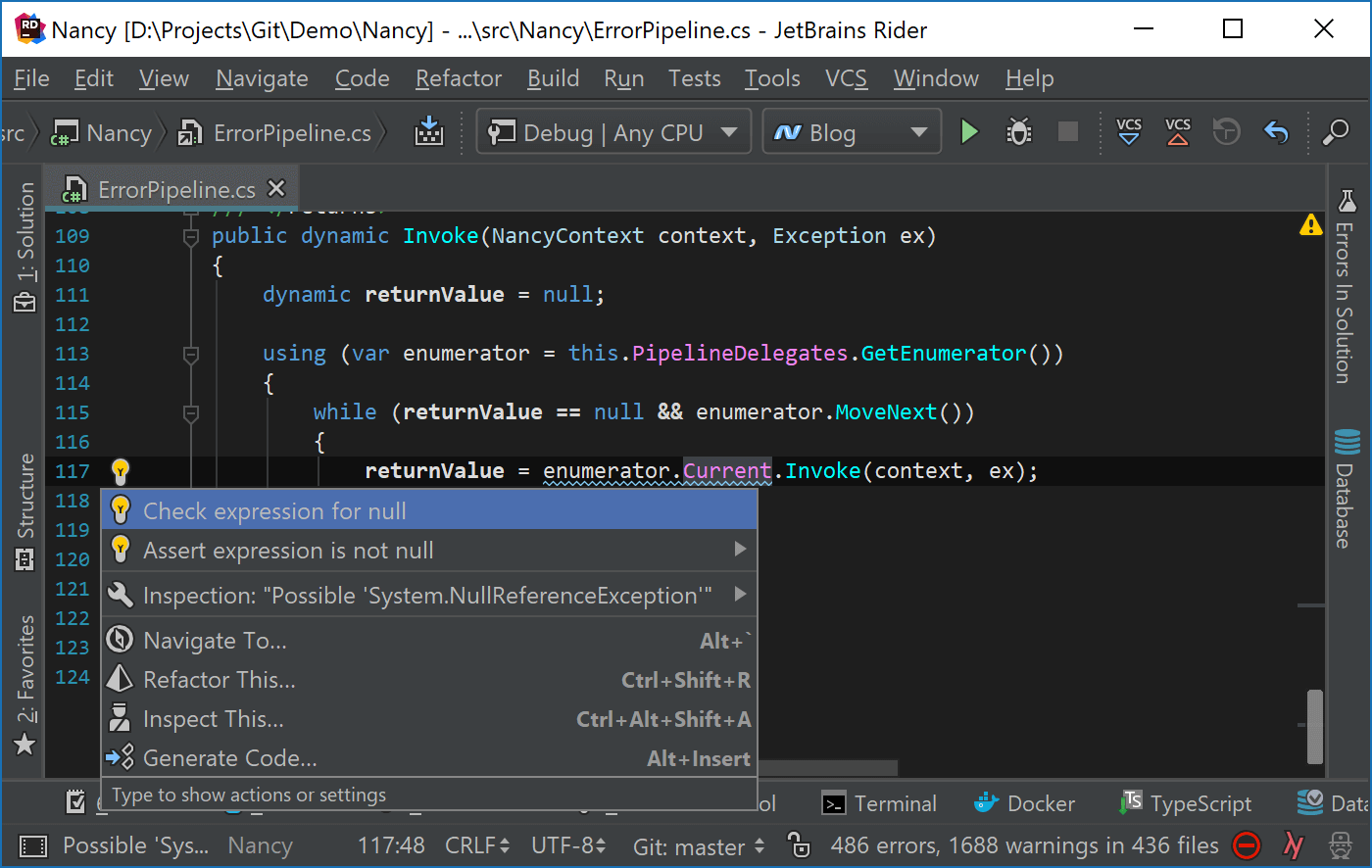1372x868 pixels.
Task: Click the yellow warning triangle indicator
Action: (x=1310, y=225)
